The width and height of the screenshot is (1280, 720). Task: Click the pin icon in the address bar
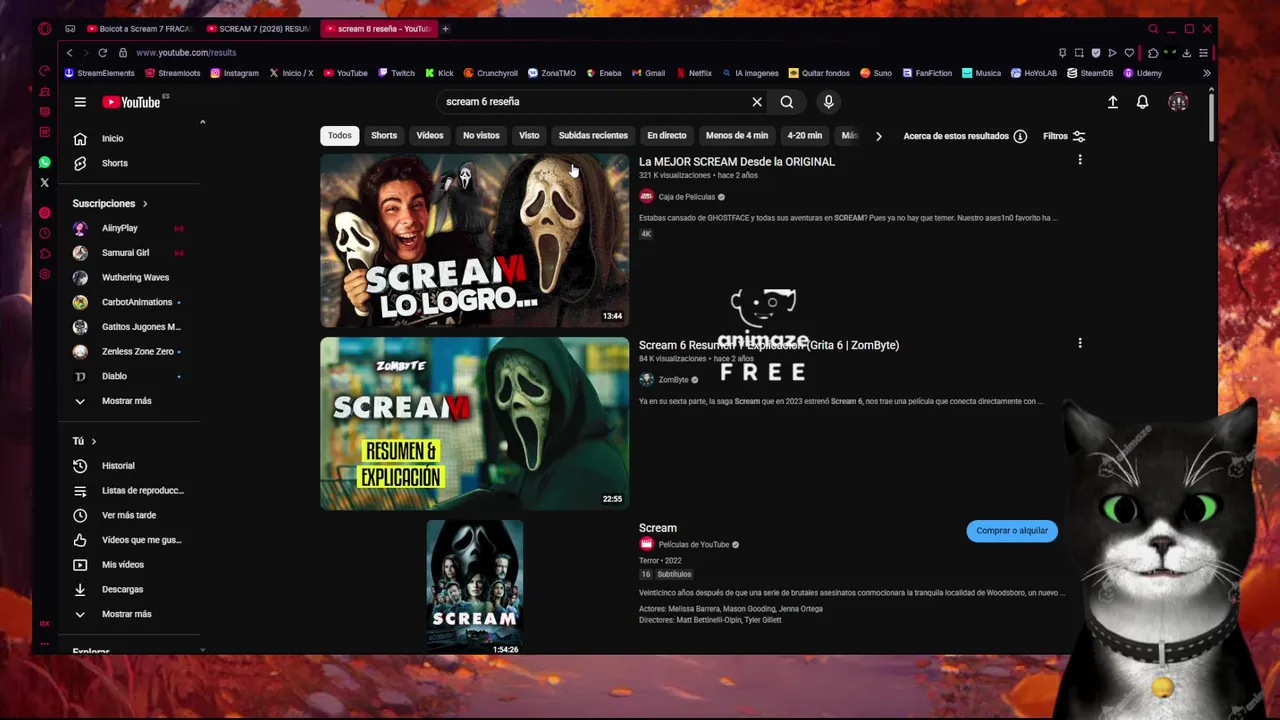point(1062,52)
